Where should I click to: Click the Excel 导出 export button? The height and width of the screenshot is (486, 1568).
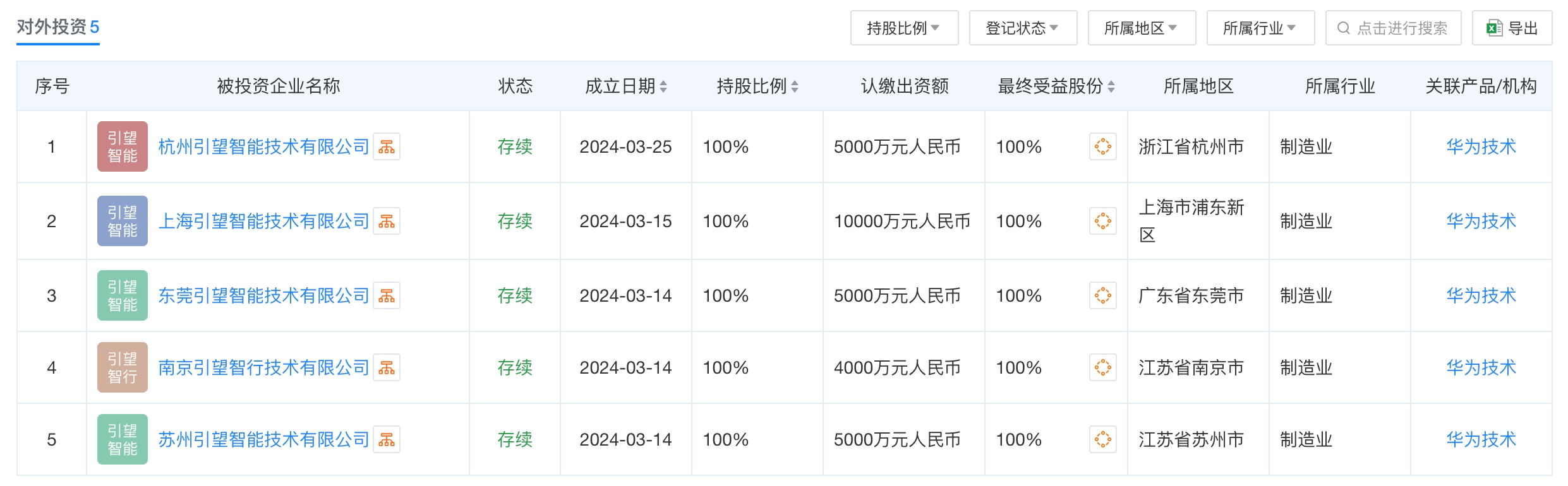pyautogui.click(x=1512, y=28)
